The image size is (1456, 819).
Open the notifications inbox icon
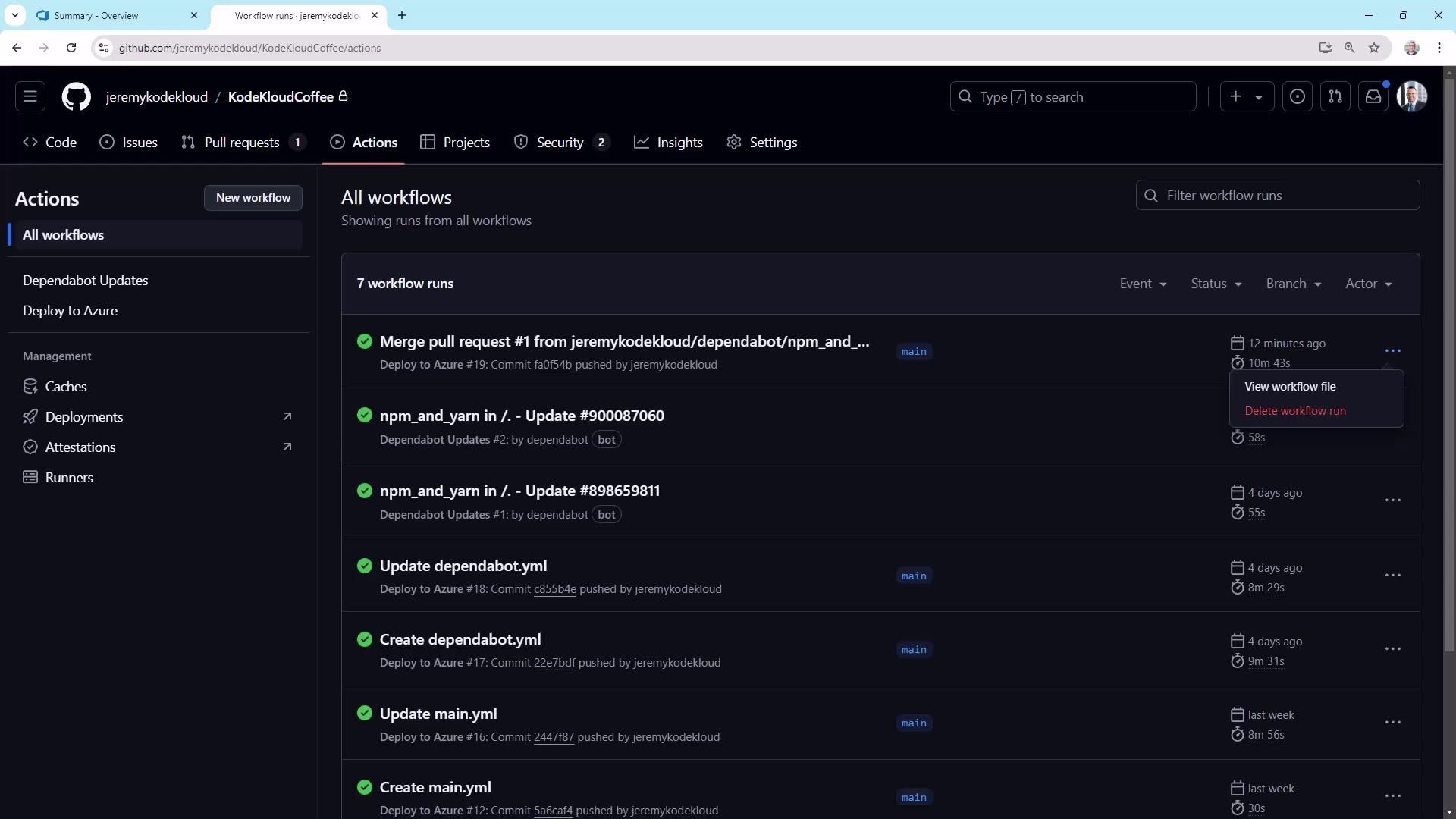(1373, 96)
